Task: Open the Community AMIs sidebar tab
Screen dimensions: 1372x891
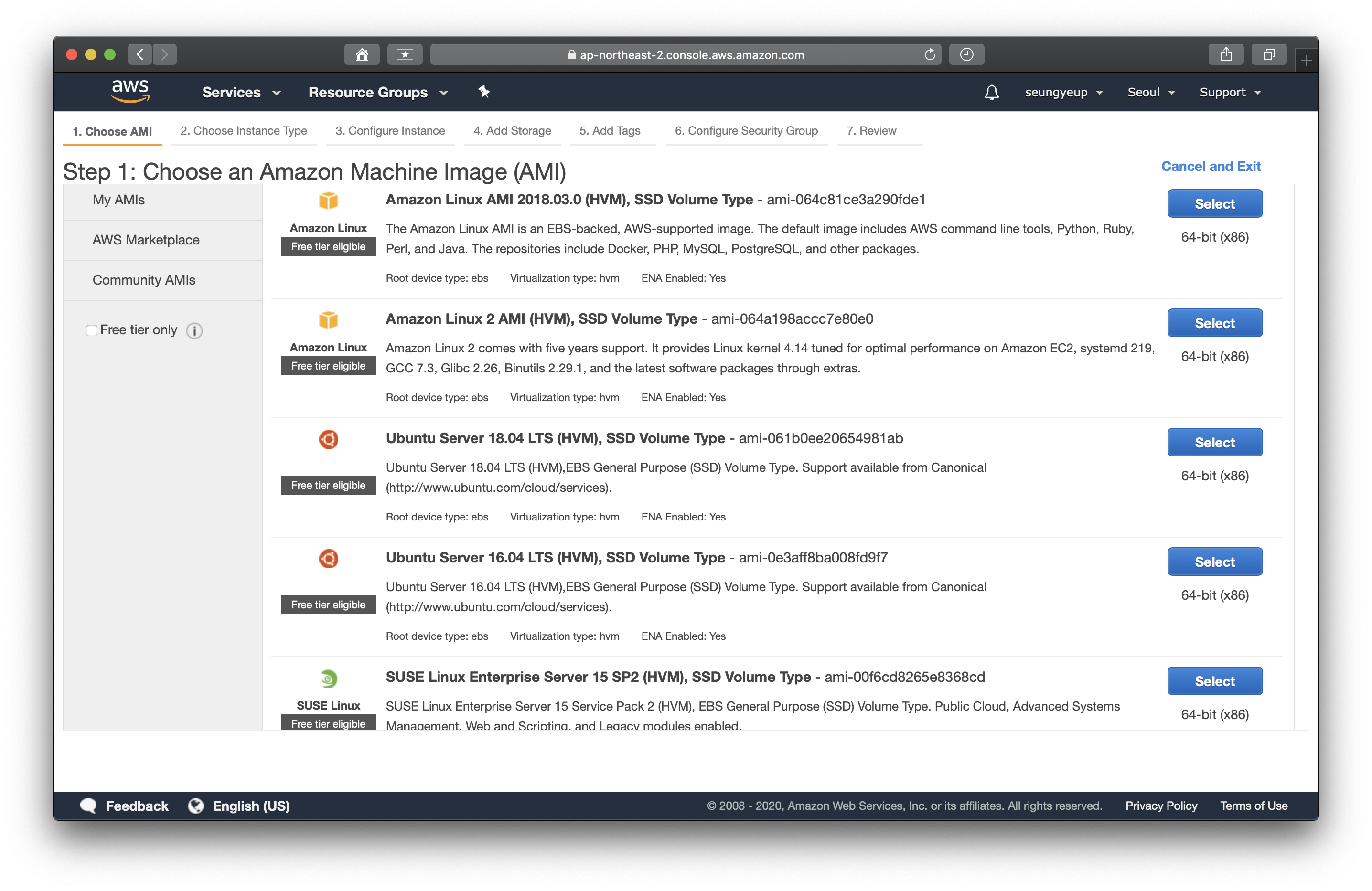Action: 143,280
